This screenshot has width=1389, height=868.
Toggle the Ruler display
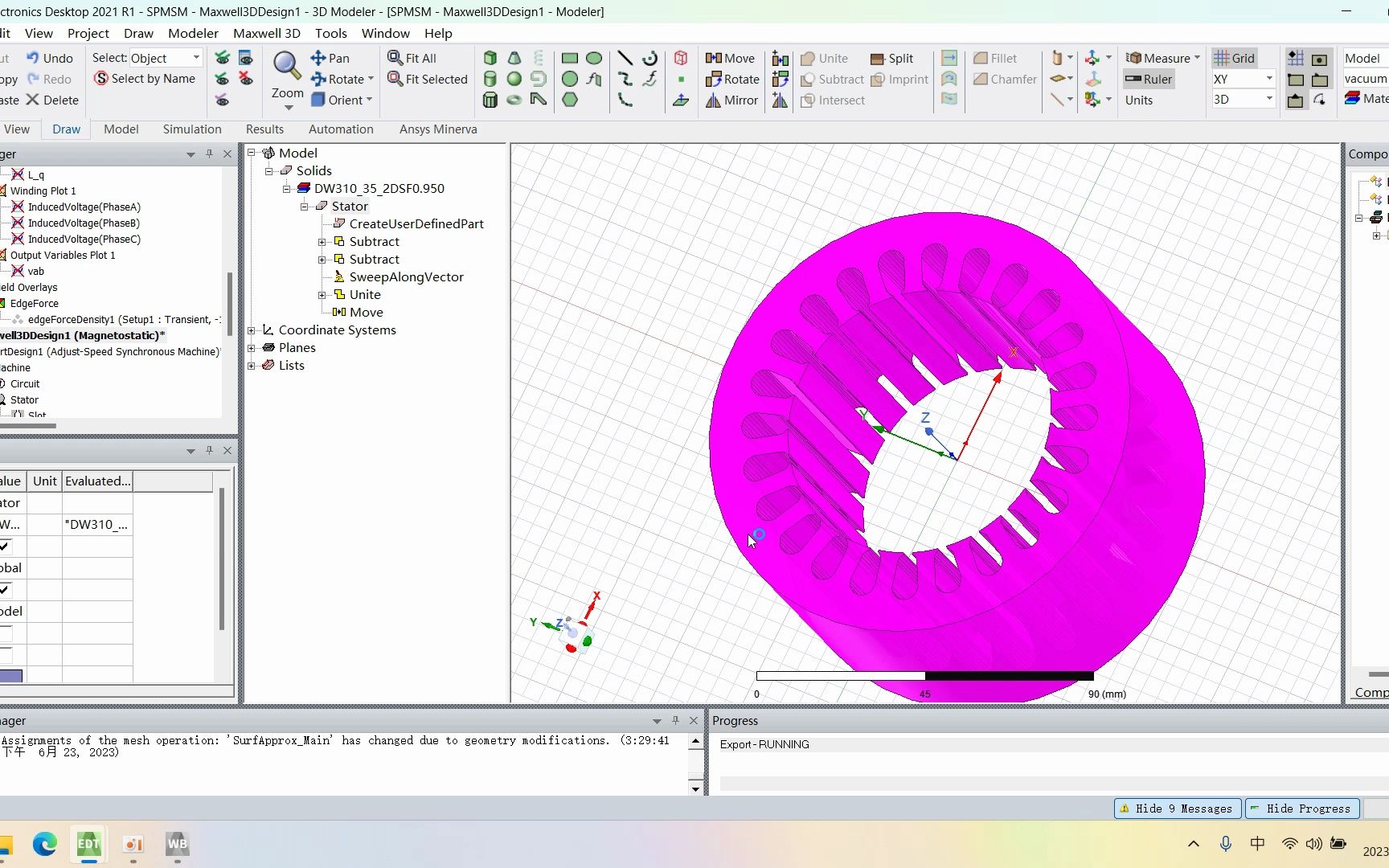1149,79
